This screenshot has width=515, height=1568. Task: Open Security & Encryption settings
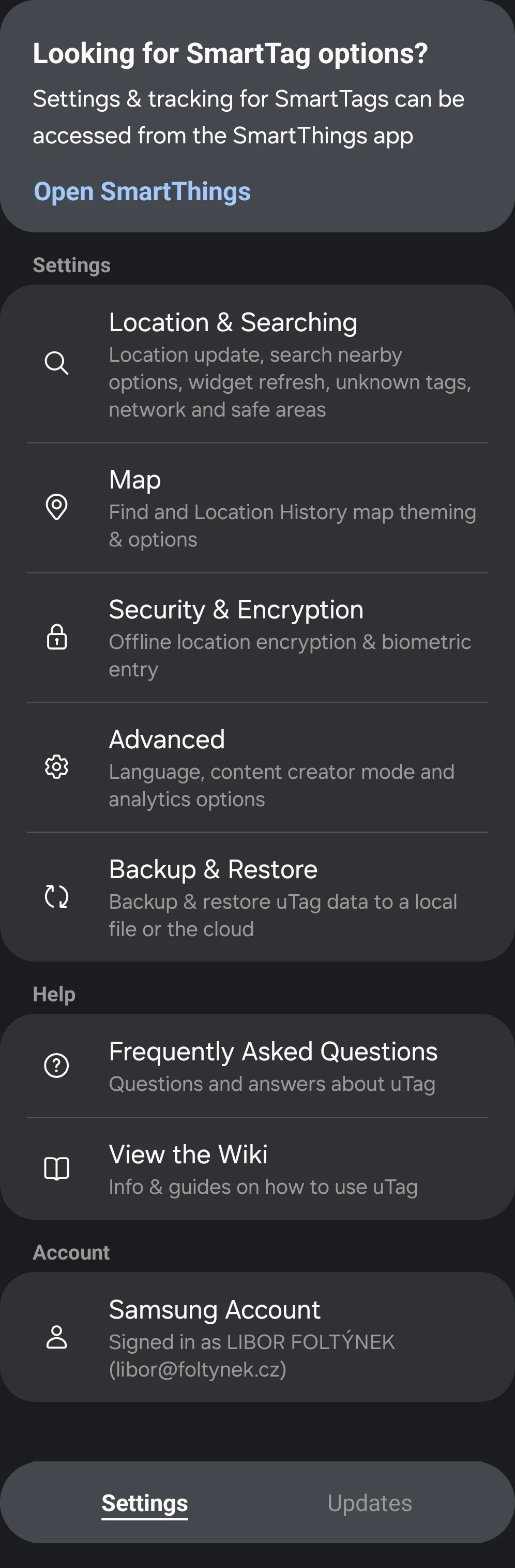[x=292, y=638]
